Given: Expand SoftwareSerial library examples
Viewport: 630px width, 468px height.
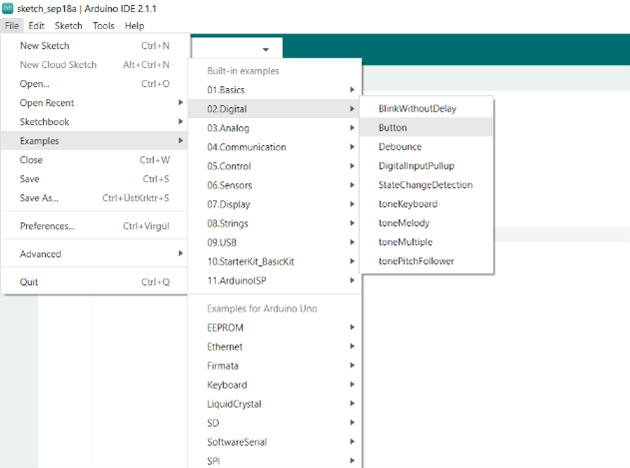Looking at the screenshot, I should point(275,442).
